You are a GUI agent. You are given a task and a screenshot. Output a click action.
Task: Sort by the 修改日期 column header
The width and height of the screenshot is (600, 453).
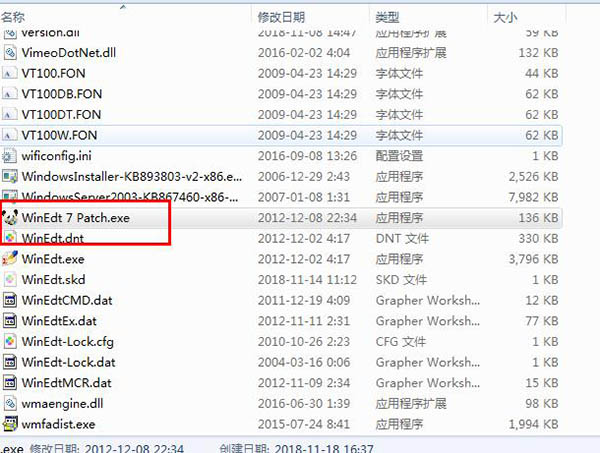tap(281, 17)
